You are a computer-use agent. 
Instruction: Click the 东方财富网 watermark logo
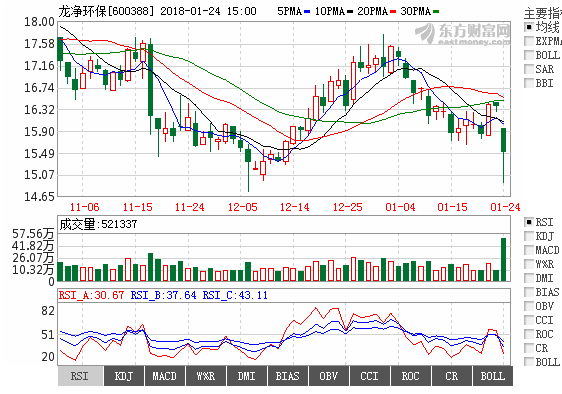point(463,34)
